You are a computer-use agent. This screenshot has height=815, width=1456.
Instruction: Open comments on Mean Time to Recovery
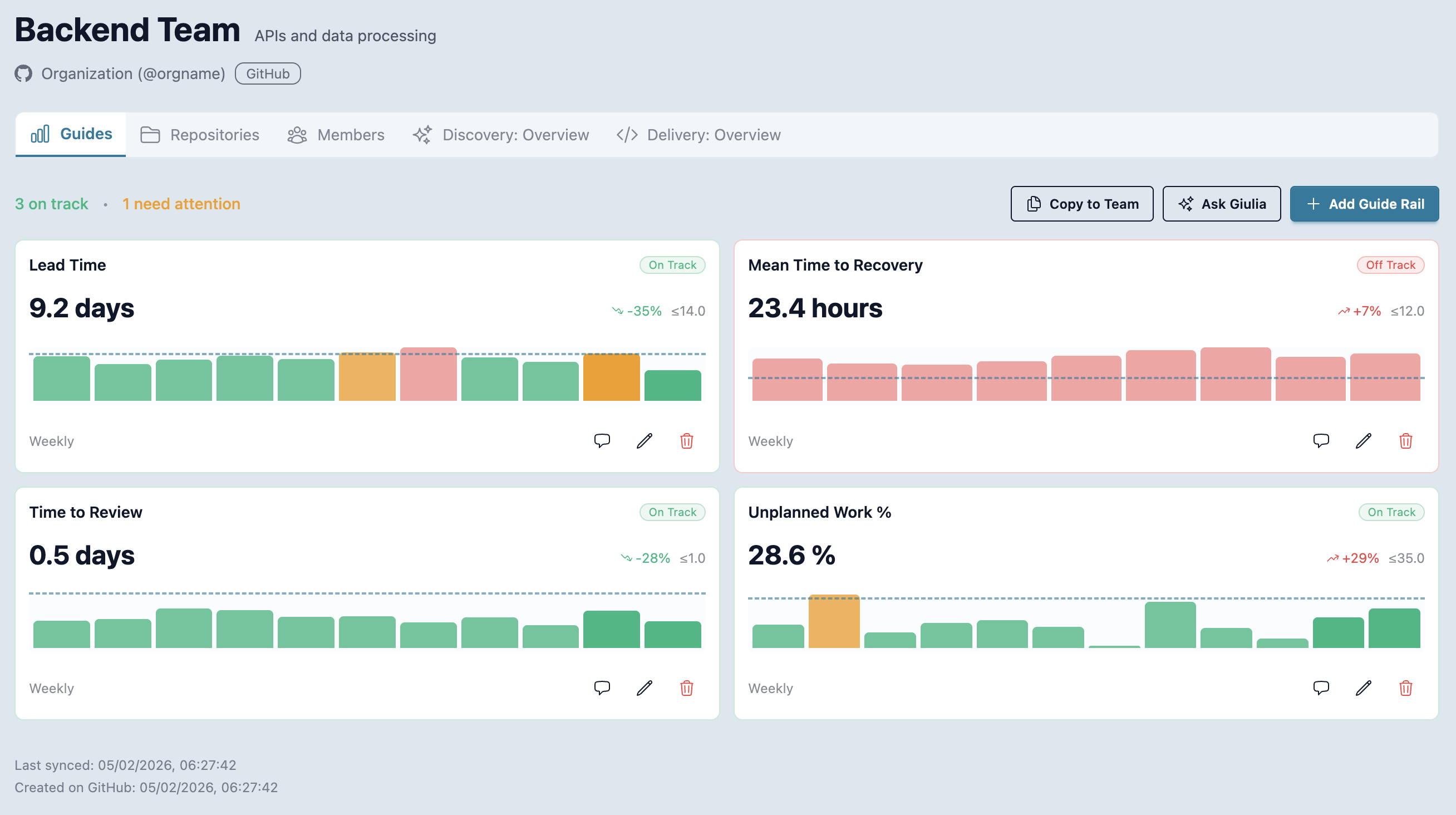click(1321, 440)
